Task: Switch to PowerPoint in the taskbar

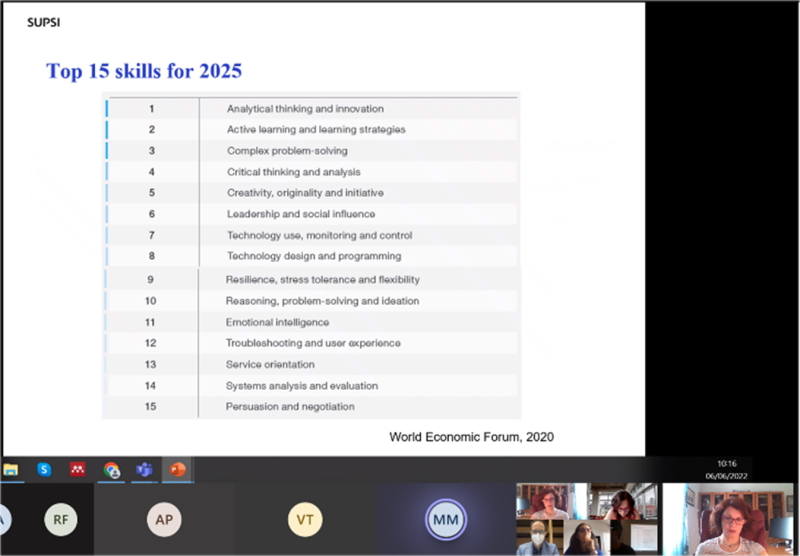Action: [x=177, y=470]
